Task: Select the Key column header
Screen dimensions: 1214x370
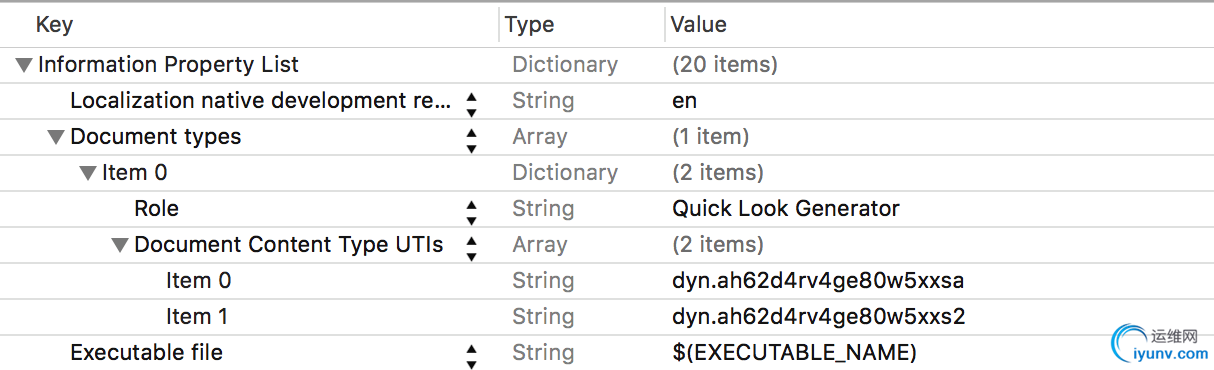Action: point(54,25)
